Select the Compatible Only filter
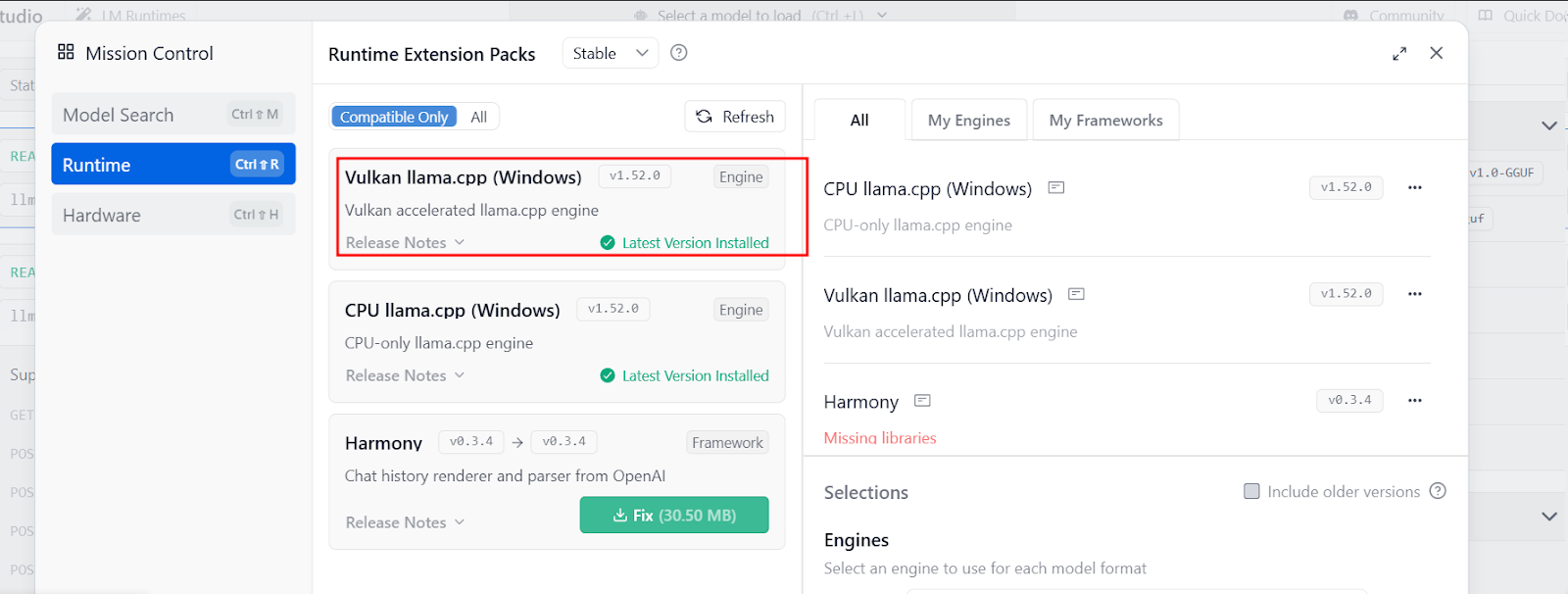The image size is (1568, 594). [x=394, y=117]
